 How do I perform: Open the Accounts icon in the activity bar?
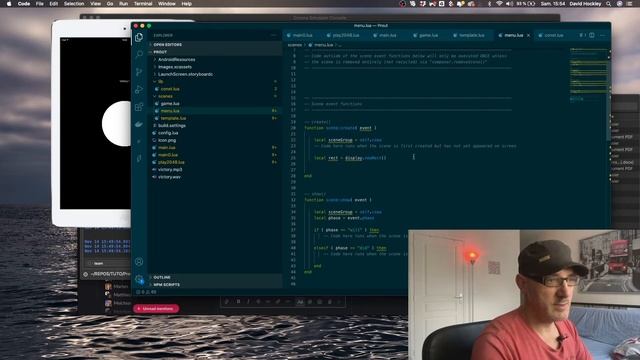coord(139,262)
